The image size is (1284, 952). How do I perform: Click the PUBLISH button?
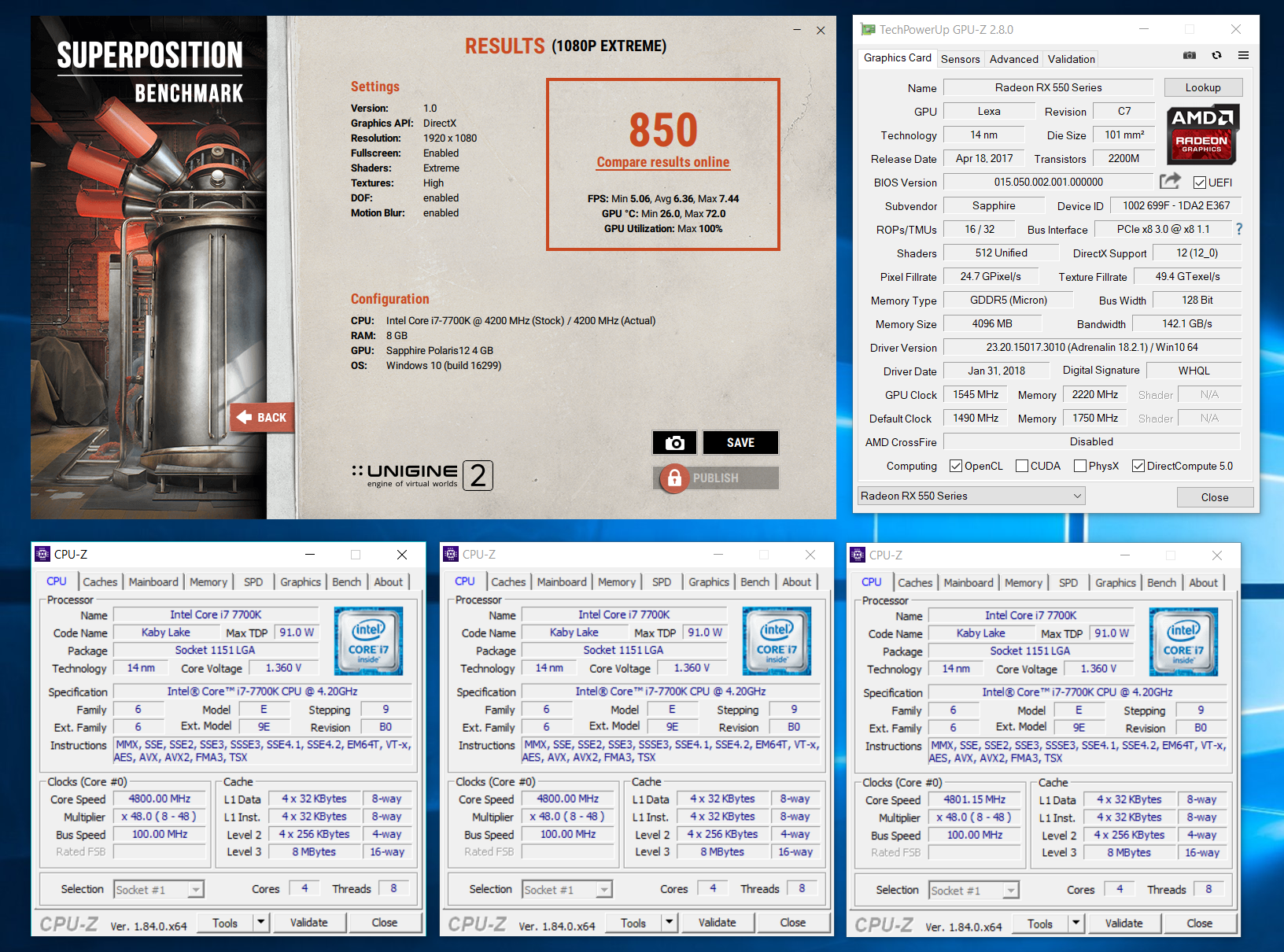click(x=716, y=478)
